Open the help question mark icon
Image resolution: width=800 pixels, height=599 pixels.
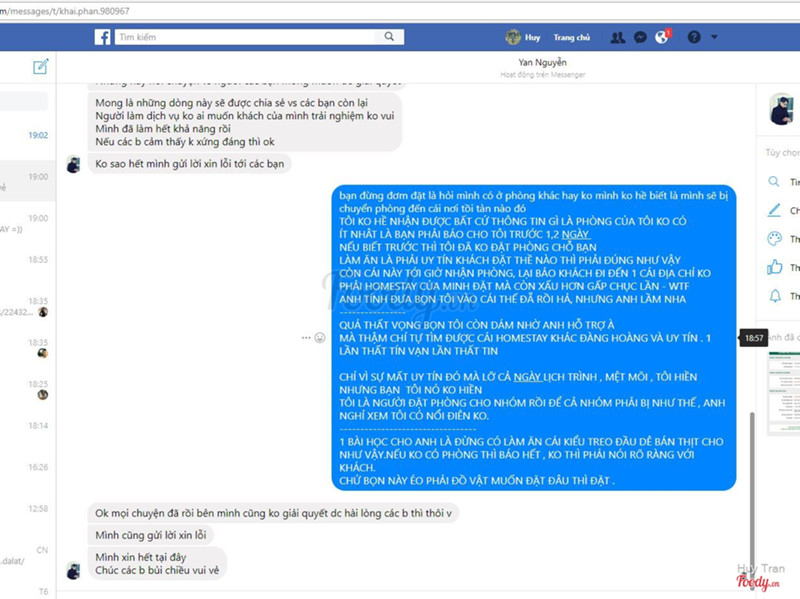(694, 37)
